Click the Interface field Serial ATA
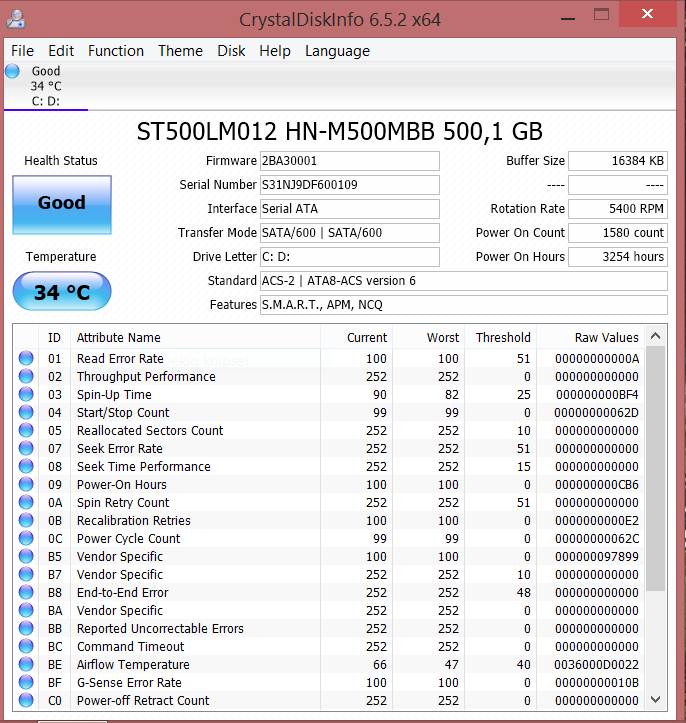This screenshot has width=686, height=723. click(349, 209)
